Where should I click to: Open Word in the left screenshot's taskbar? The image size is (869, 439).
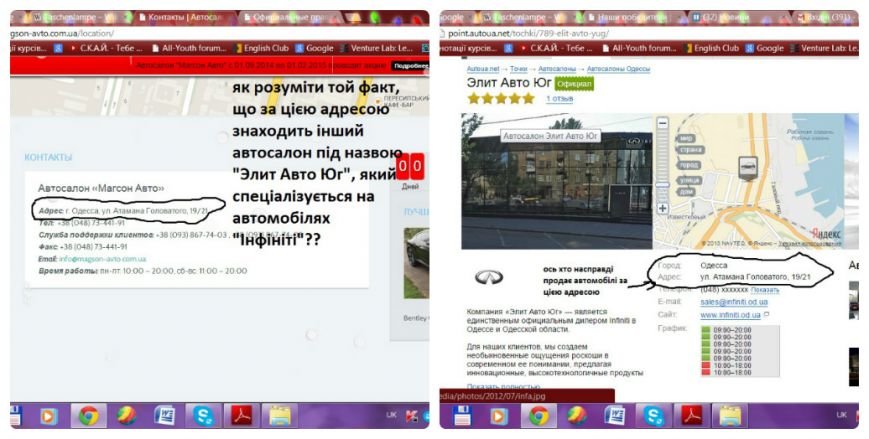pos(165,415)
